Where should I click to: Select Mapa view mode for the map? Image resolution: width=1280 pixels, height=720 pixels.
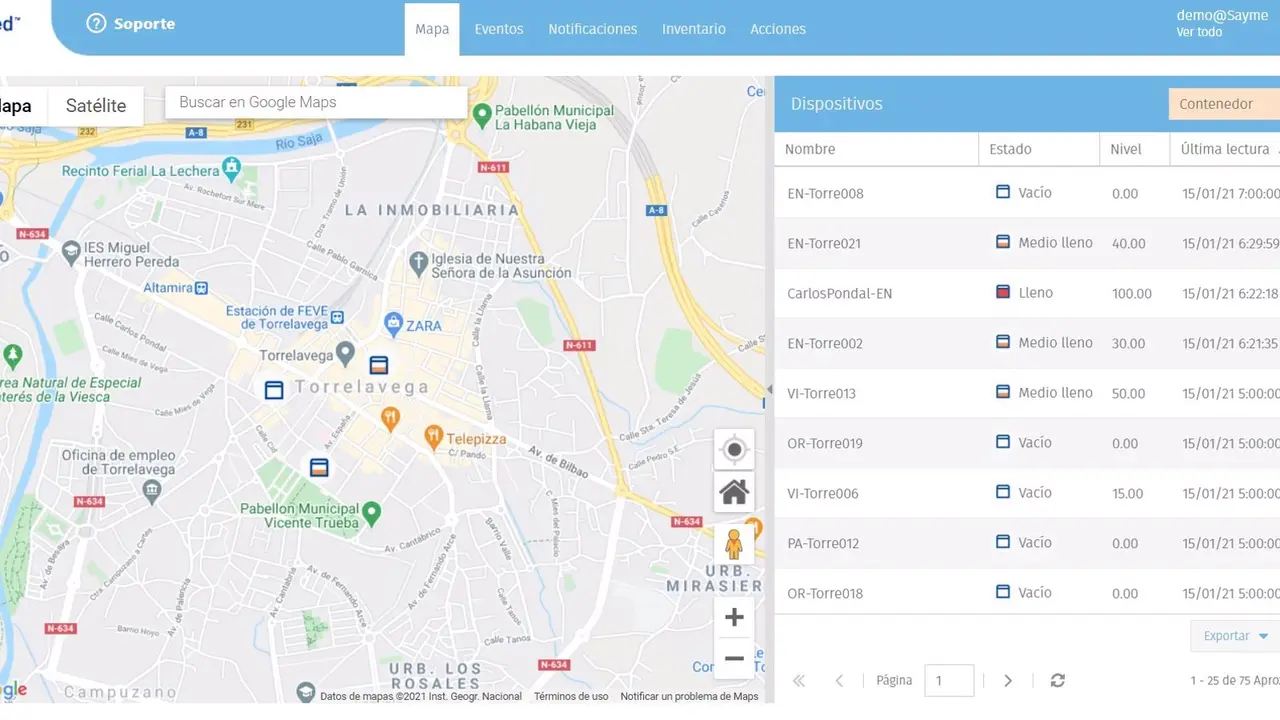(x=15, y=105)
